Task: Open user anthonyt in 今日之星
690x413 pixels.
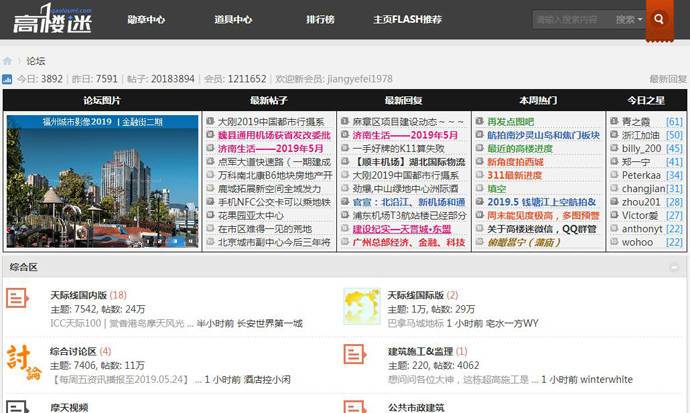Action: pos(642,229)
